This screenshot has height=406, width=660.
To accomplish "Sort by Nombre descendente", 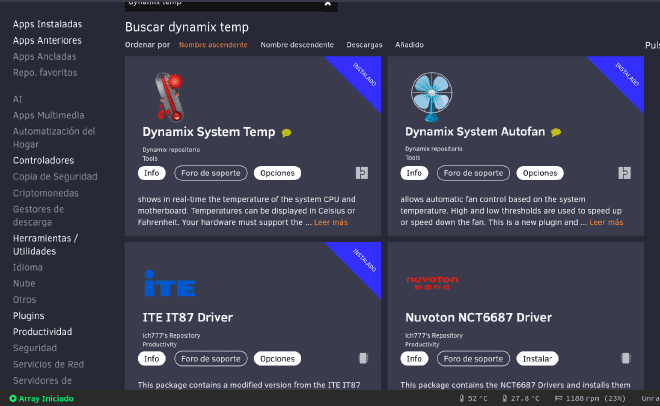I will pos(297,45).
